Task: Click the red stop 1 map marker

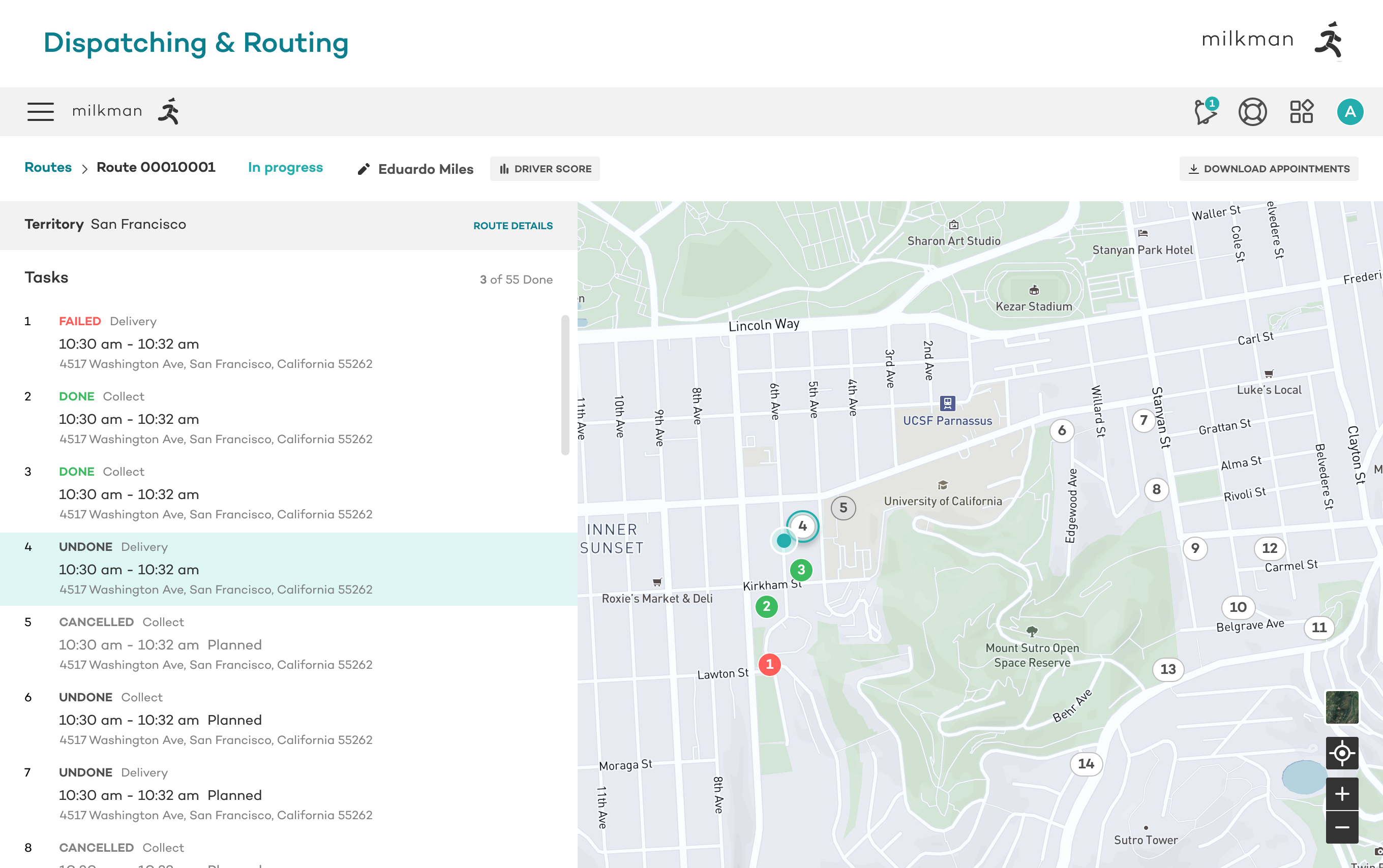Action: point(769,664)
